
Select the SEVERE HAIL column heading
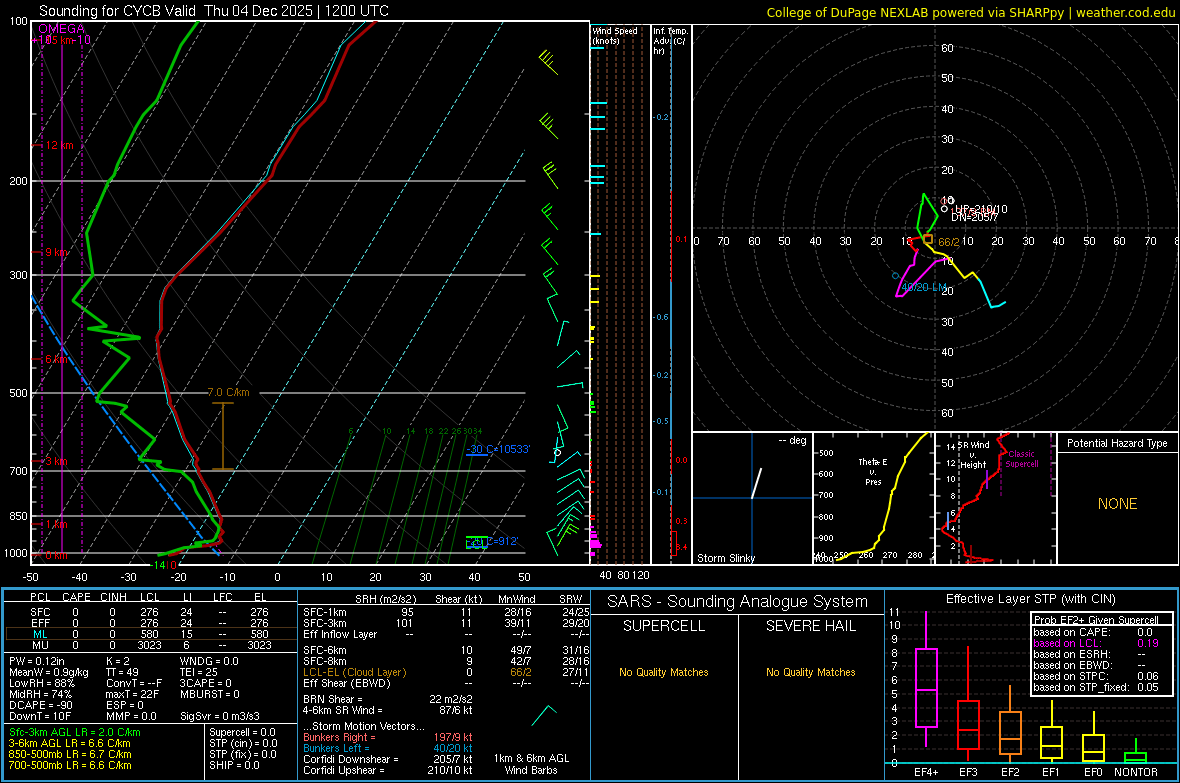(810, 626)
